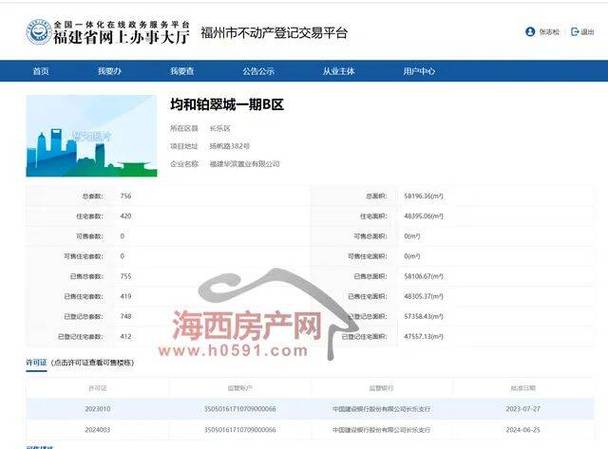Click the registered residential area value 47557.13

click(x=423, y=337)
